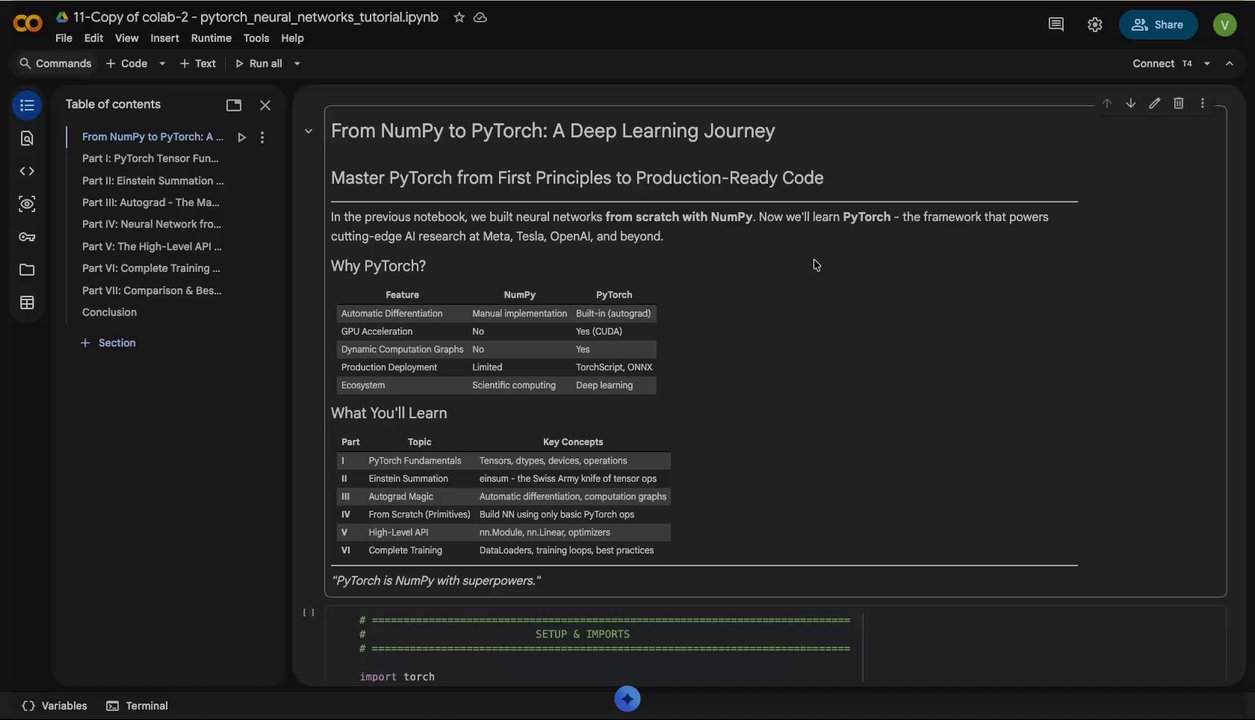This screenshot has height=720, width=1255.
Task: Go to Part IV: Neural Network section
Action: 152,224
